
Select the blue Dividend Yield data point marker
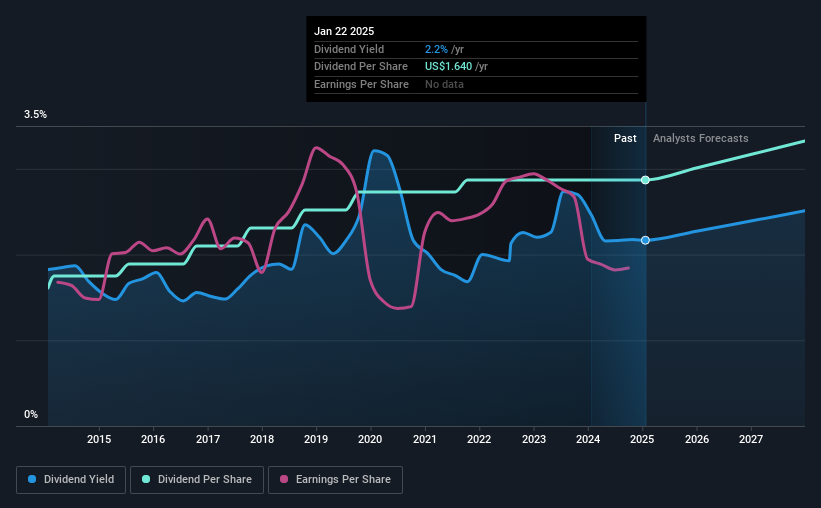(x=646, y=240)
